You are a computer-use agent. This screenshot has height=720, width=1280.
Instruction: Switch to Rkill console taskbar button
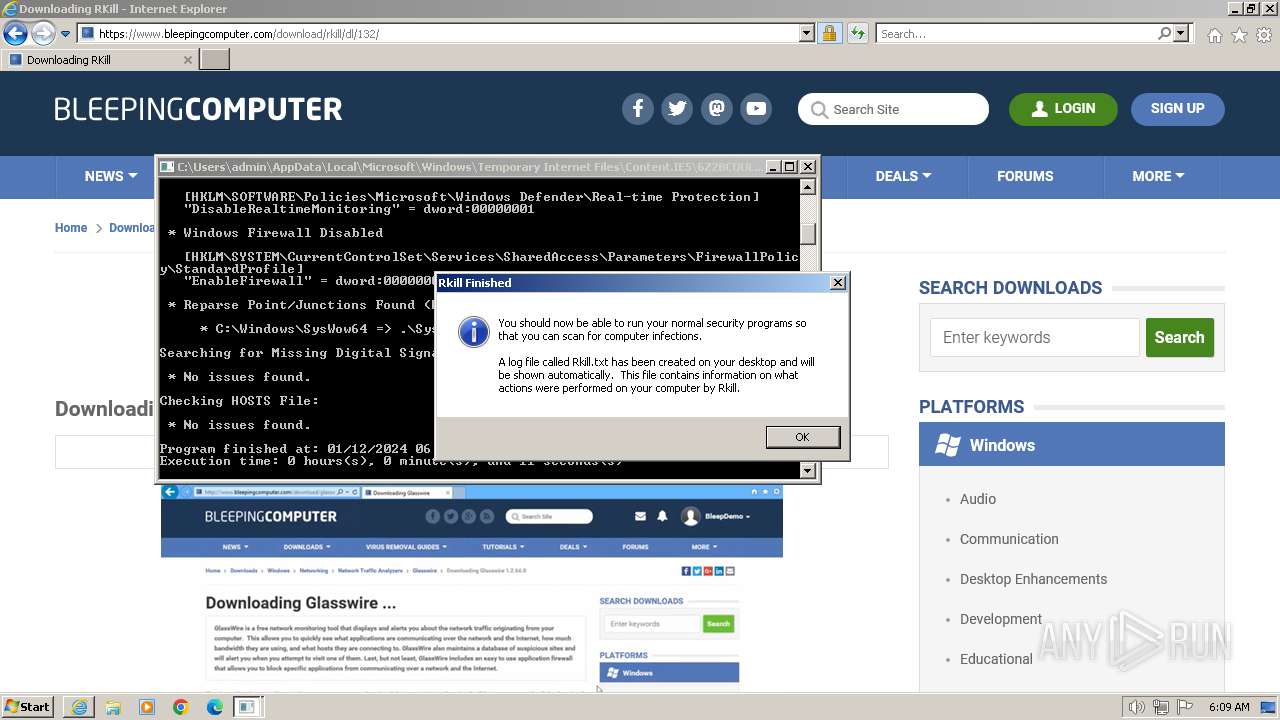click(247, 707)
